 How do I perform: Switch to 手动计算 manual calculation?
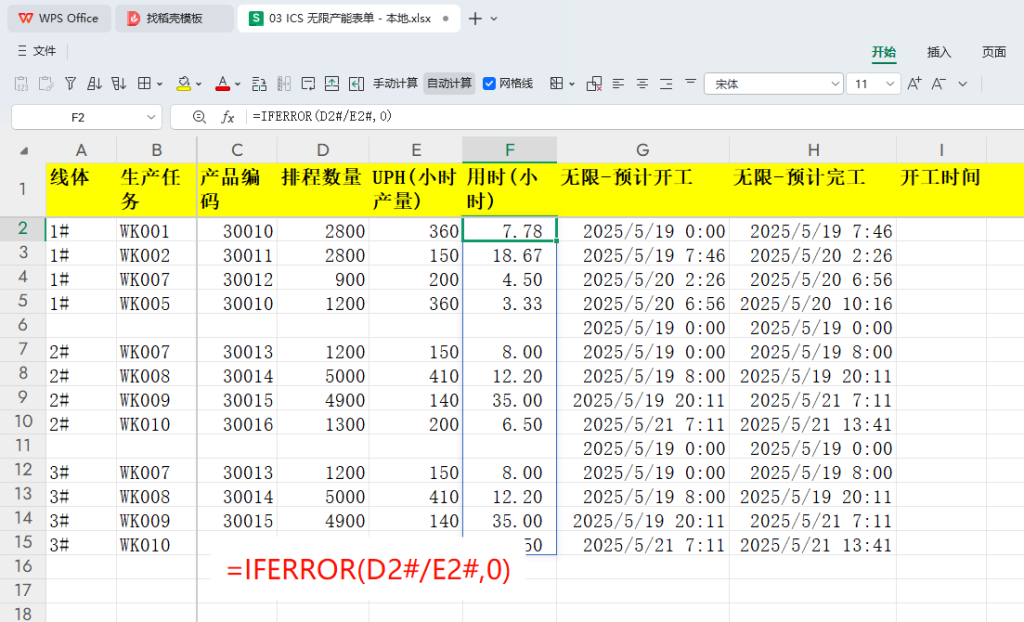tap(395, 84)
